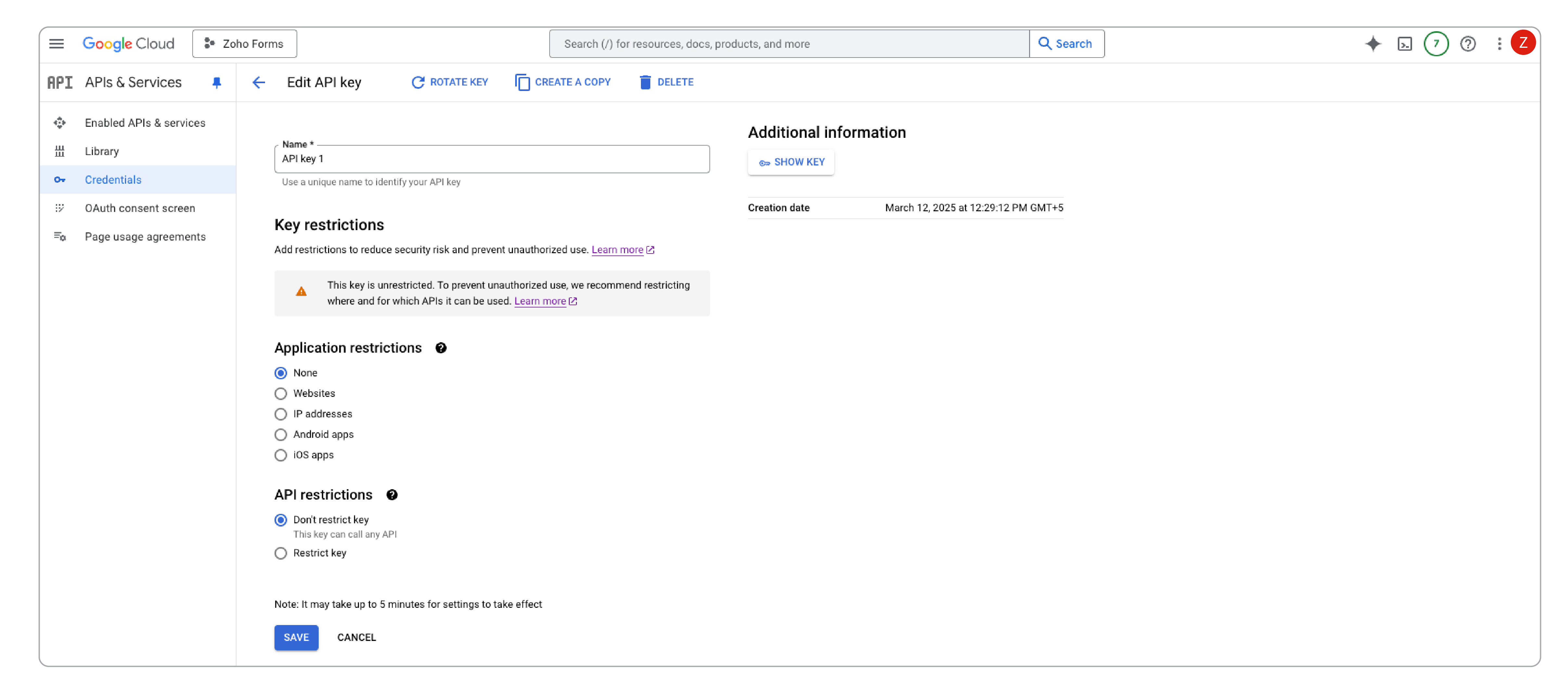
Task: Select the Websites radio option
Action: pos(281,393)
